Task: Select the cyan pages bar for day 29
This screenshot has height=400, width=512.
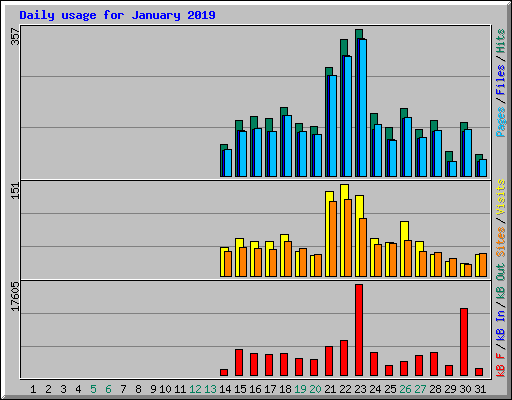Action: (x=453, y=169)
